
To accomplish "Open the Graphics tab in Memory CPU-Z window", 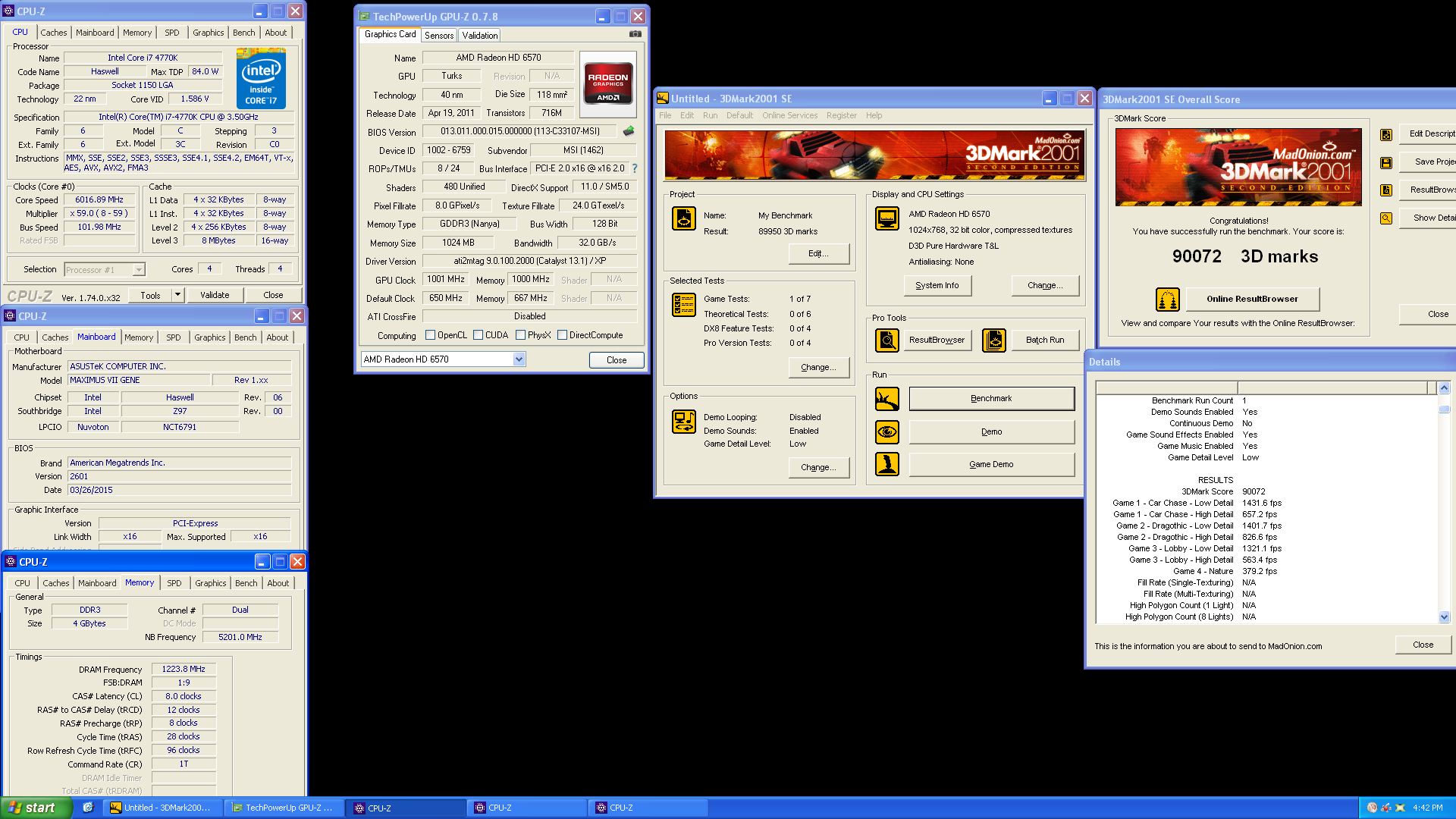I will [211, 583].
